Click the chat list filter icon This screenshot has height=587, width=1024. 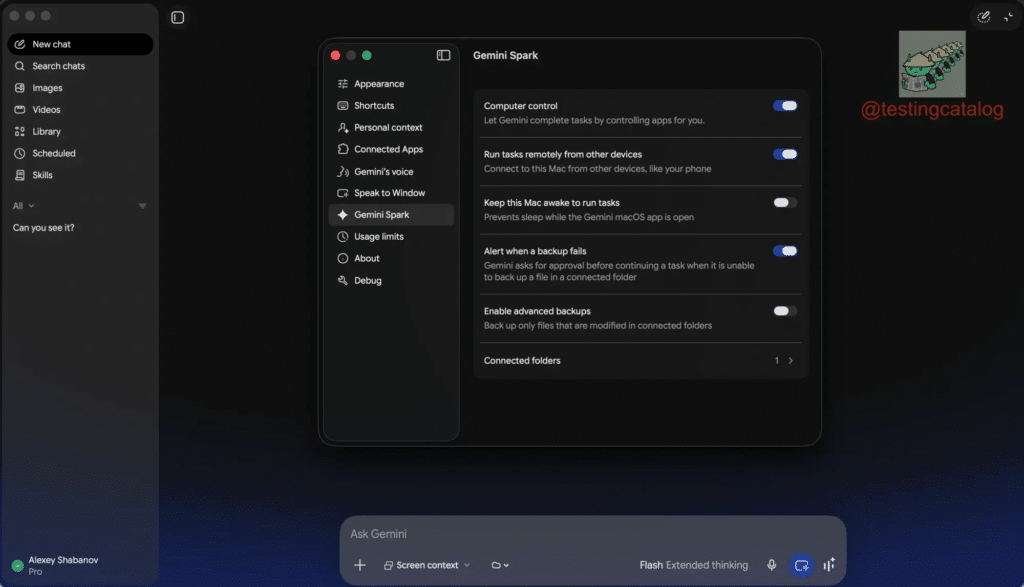click(142, 206)
